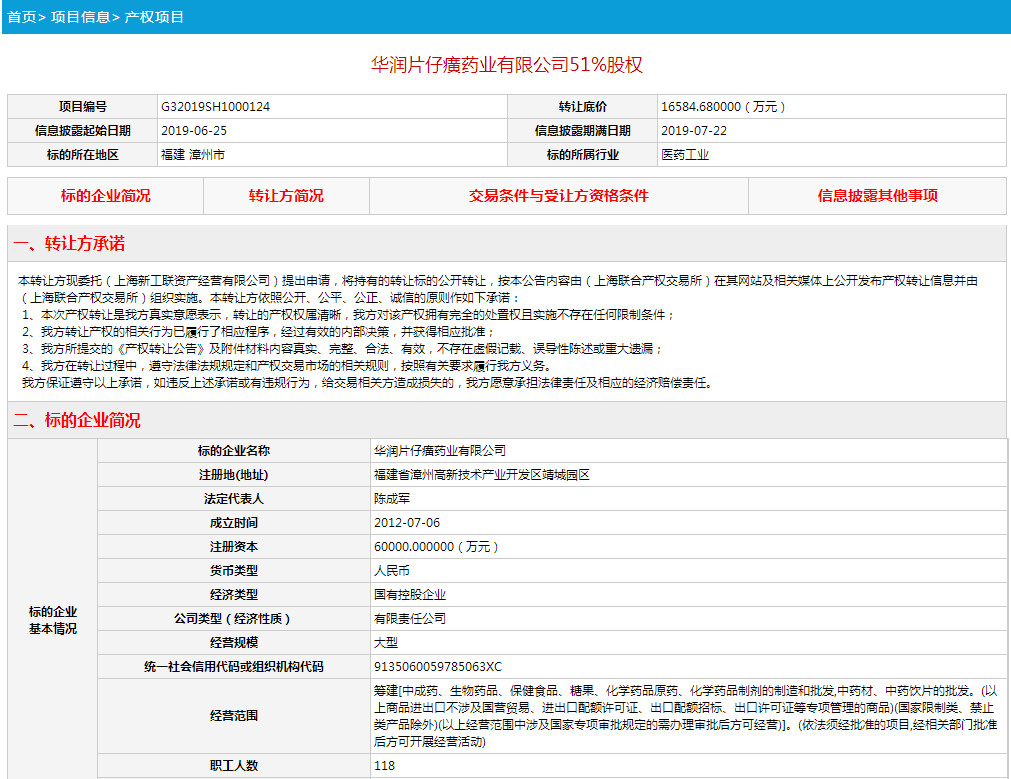Click the 转让底价 label cell

click(582, 107)
